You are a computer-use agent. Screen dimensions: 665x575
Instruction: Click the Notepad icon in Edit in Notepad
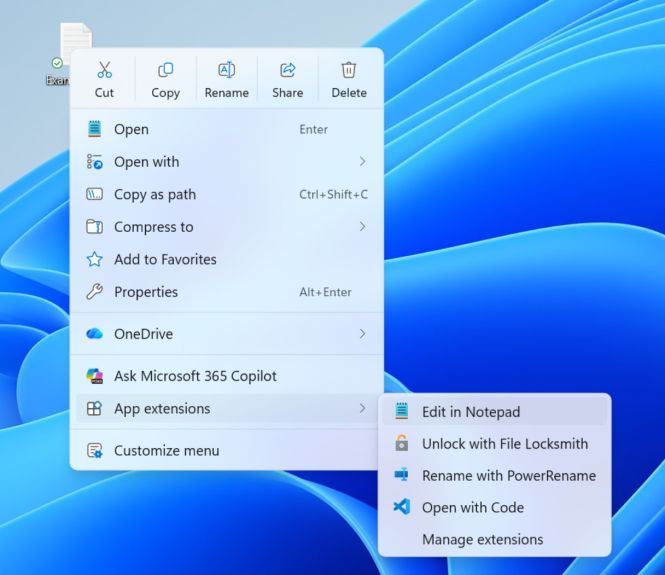[x=402, y=411]
